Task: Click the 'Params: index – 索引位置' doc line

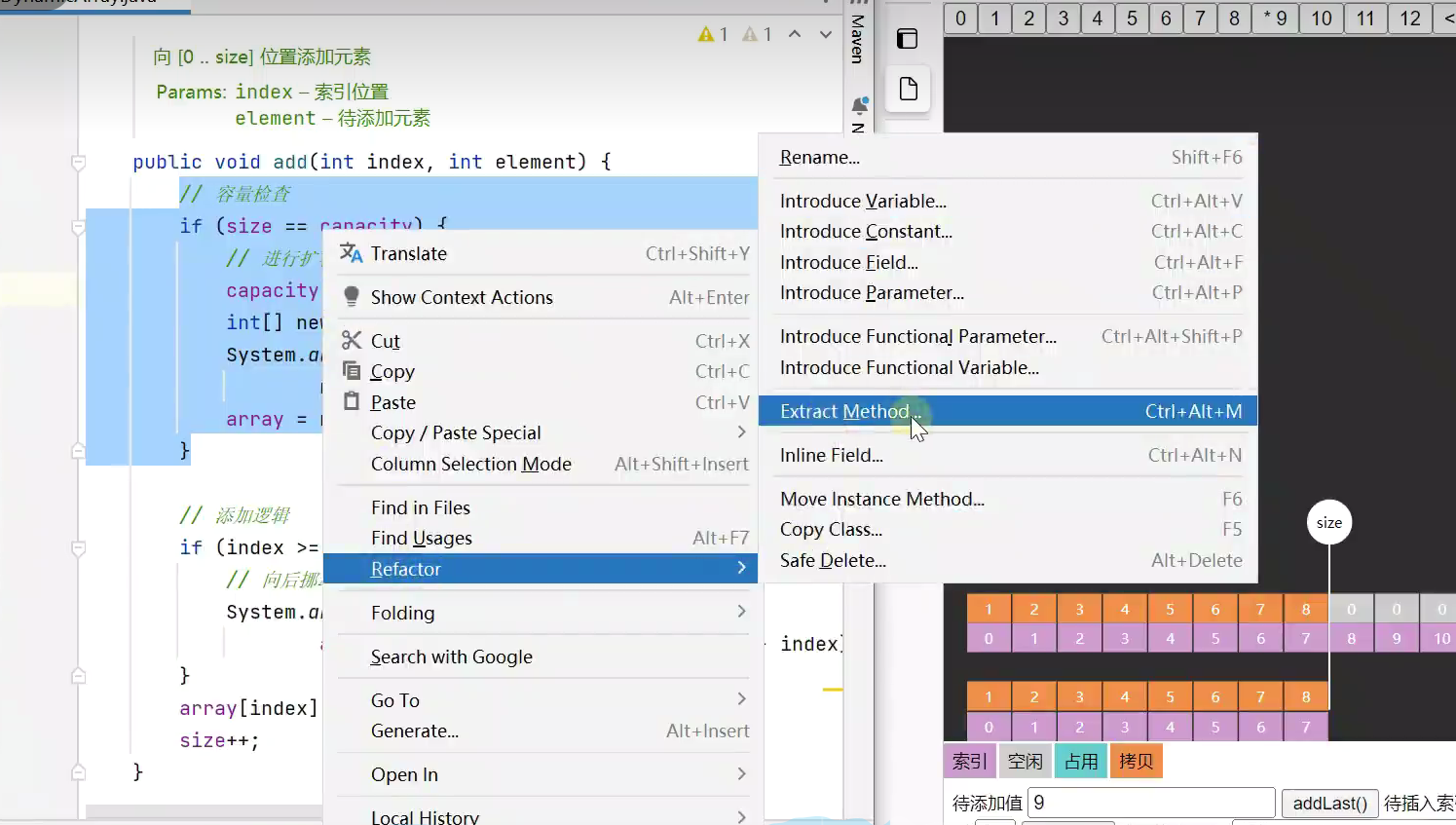Action: 273,92
